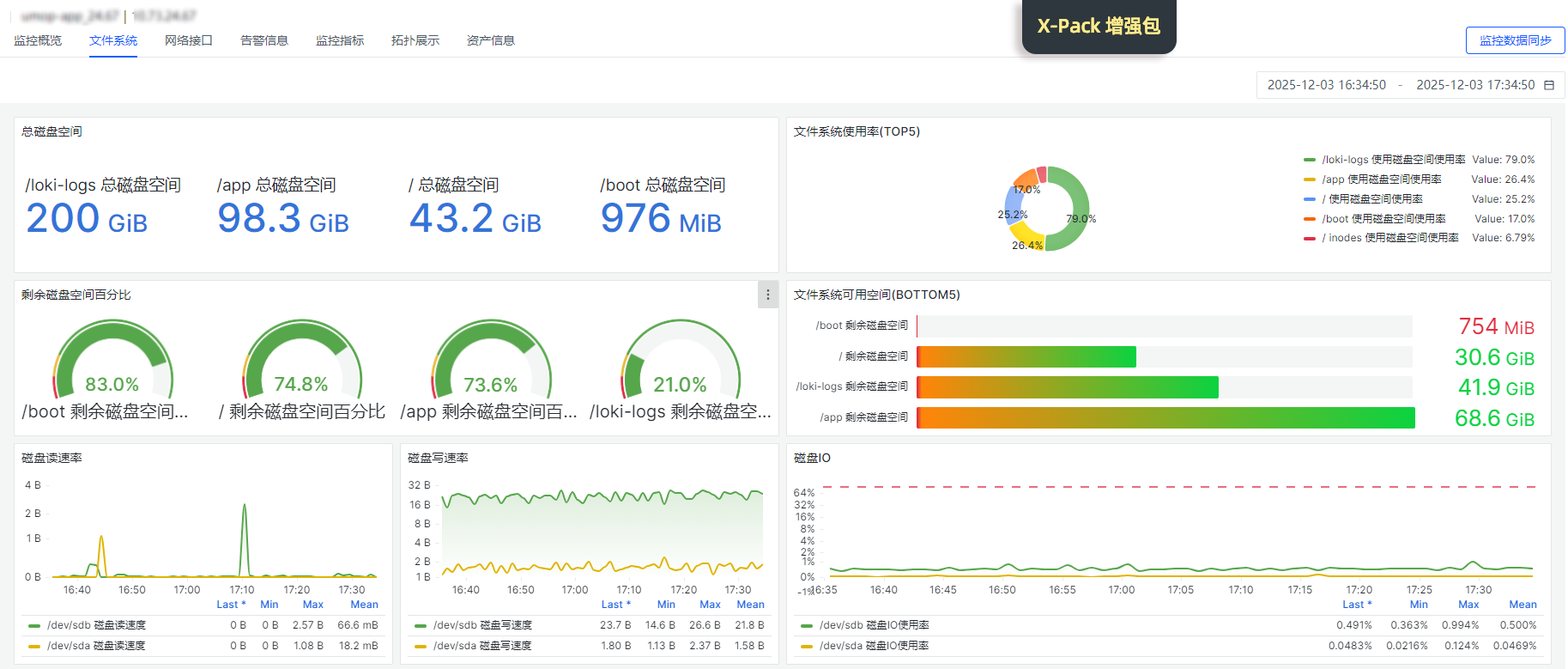Toggle /app 使用磁盘空间使用率 legend entry

[1381, 179]
